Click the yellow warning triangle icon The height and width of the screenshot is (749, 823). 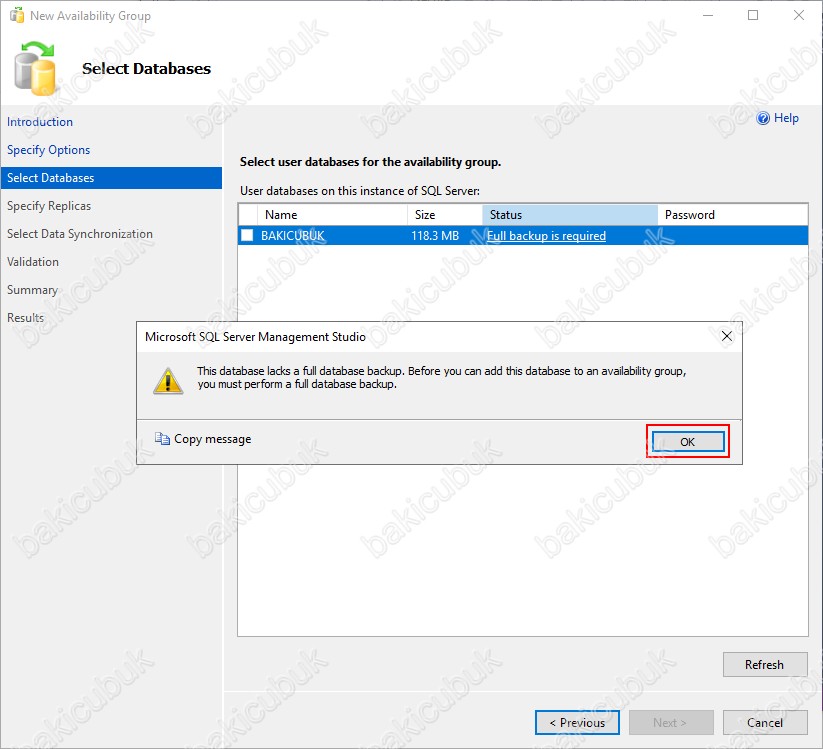coord(168,381)
